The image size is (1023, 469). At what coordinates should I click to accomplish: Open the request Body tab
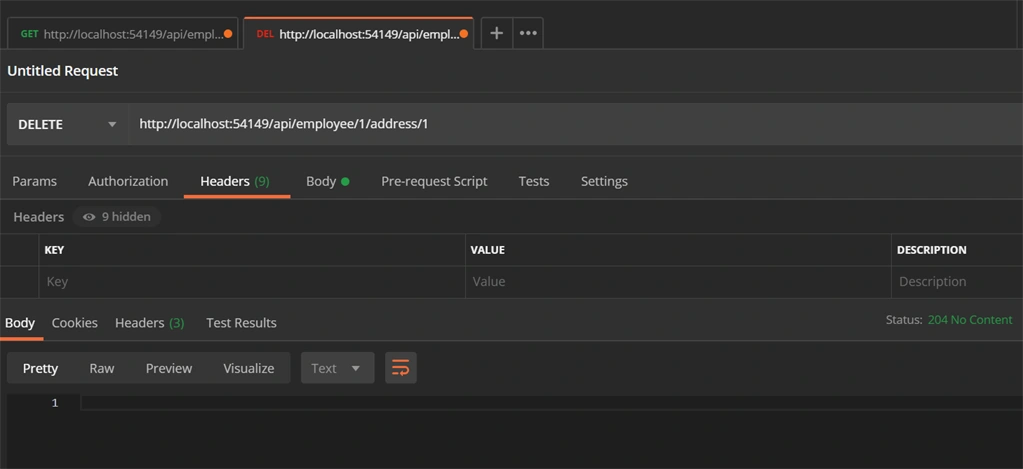328,181
